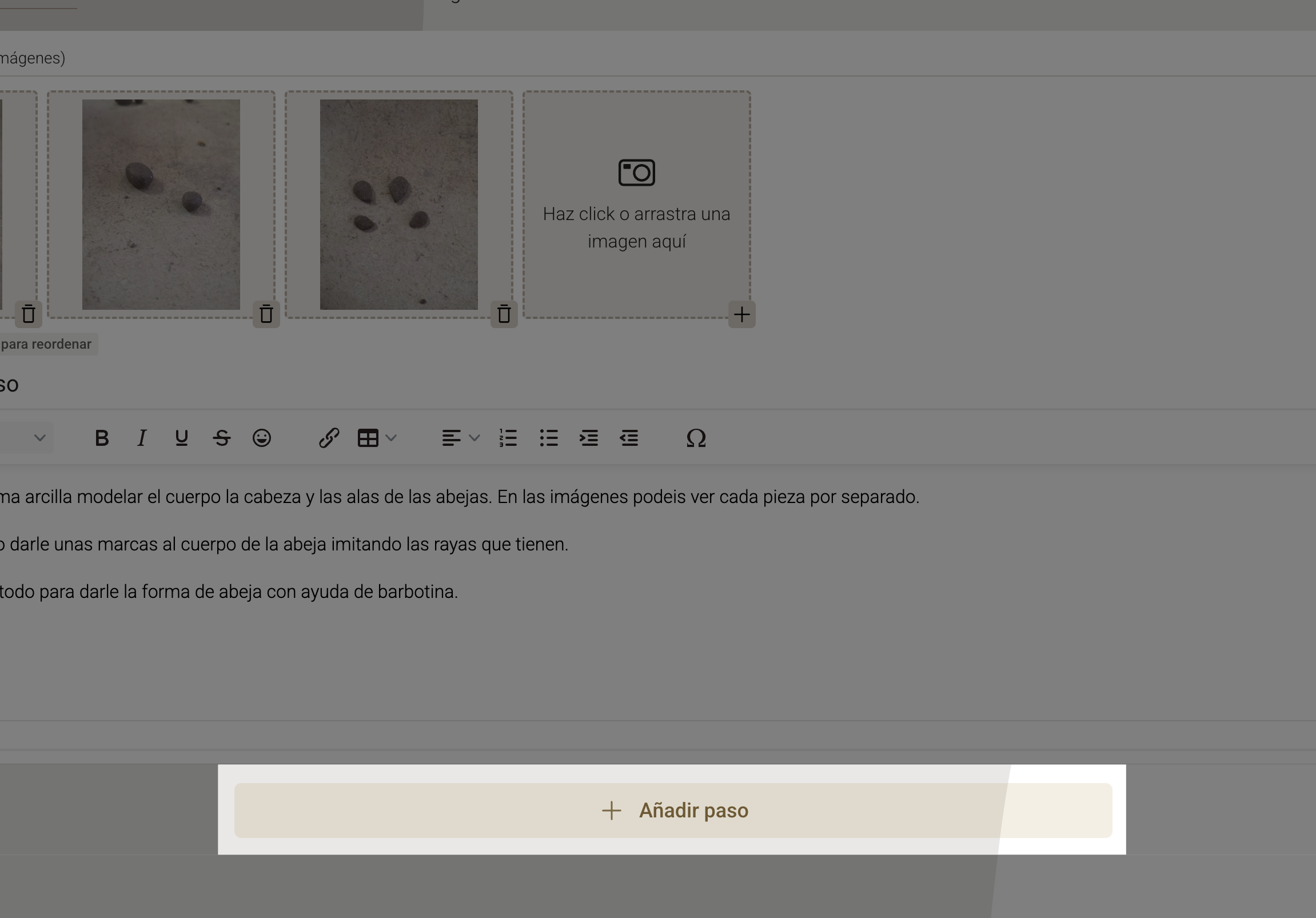
Task: Apply italic formatting
Action: (142, 438)
